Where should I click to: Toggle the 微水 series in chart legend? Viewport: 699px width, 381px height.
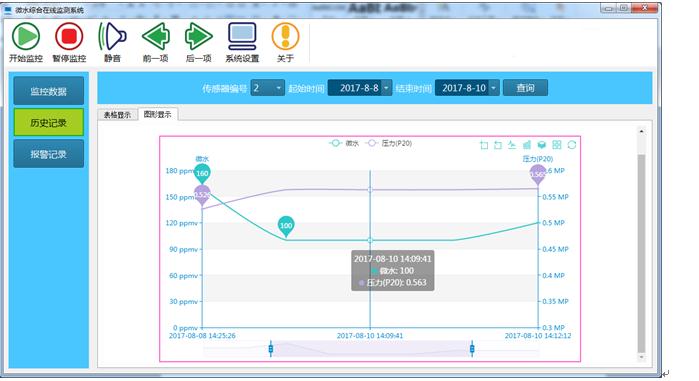[x=344, y=143]
